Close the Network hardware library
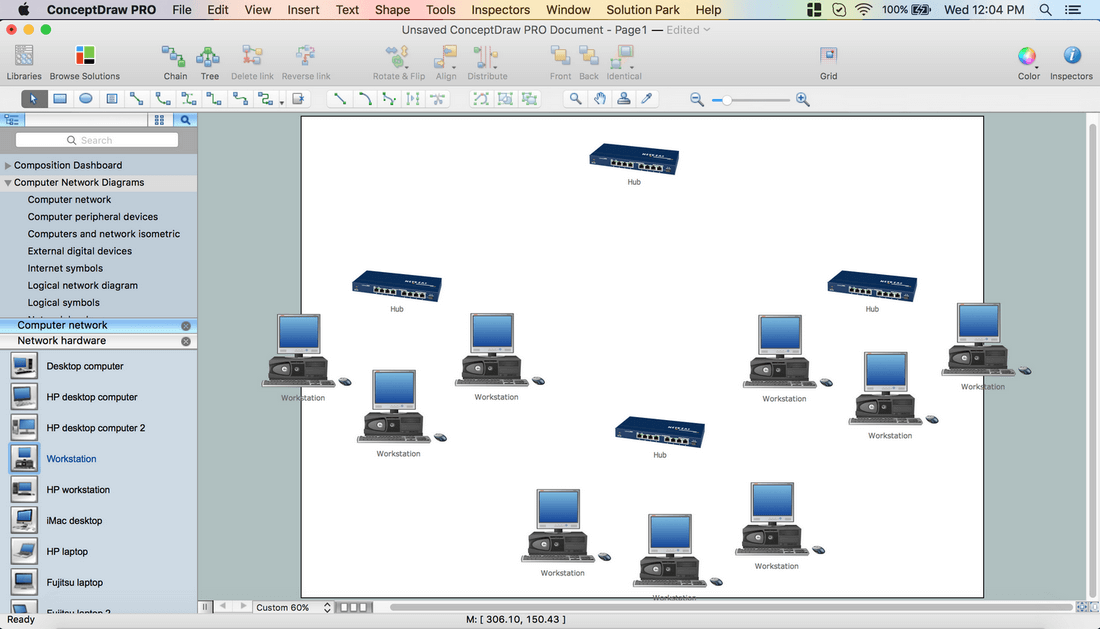Screen dimensions: 1100x629 click(x=186, y=341)
